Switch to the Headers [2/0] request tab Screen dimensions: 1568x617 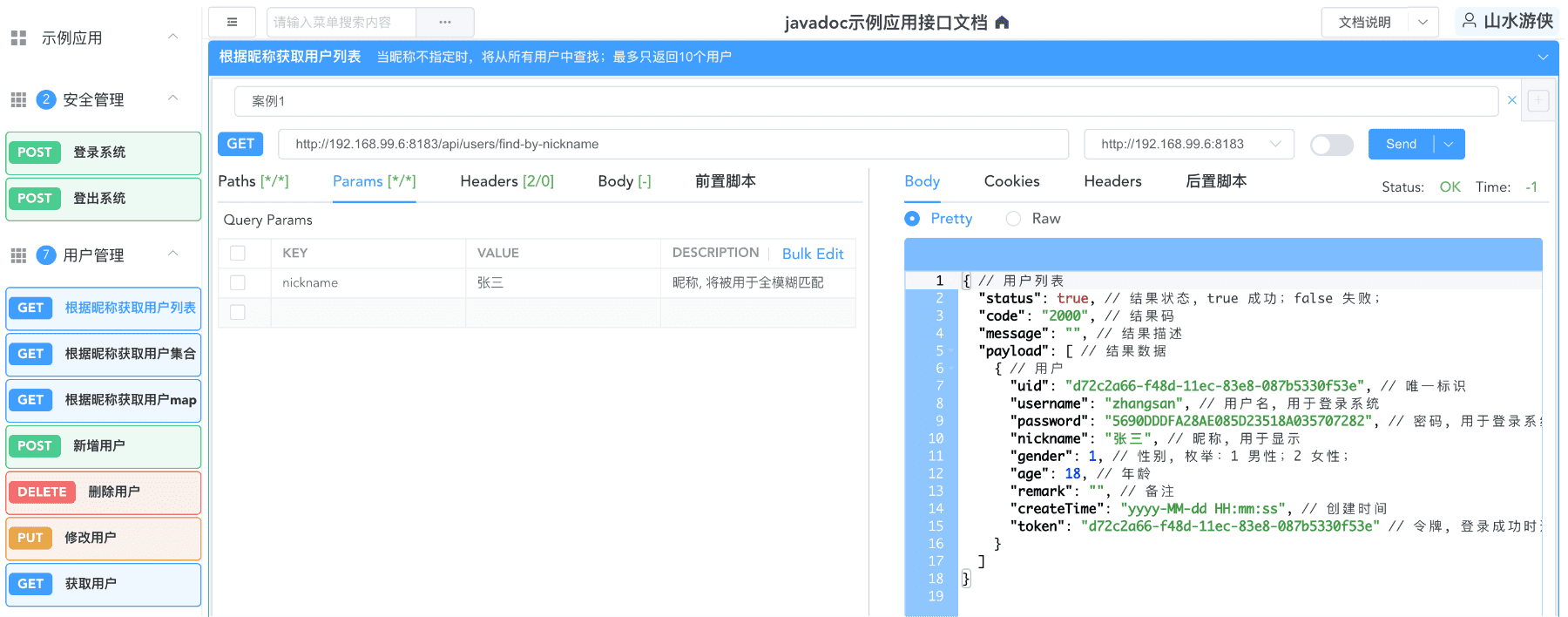(x=506, y=181)
